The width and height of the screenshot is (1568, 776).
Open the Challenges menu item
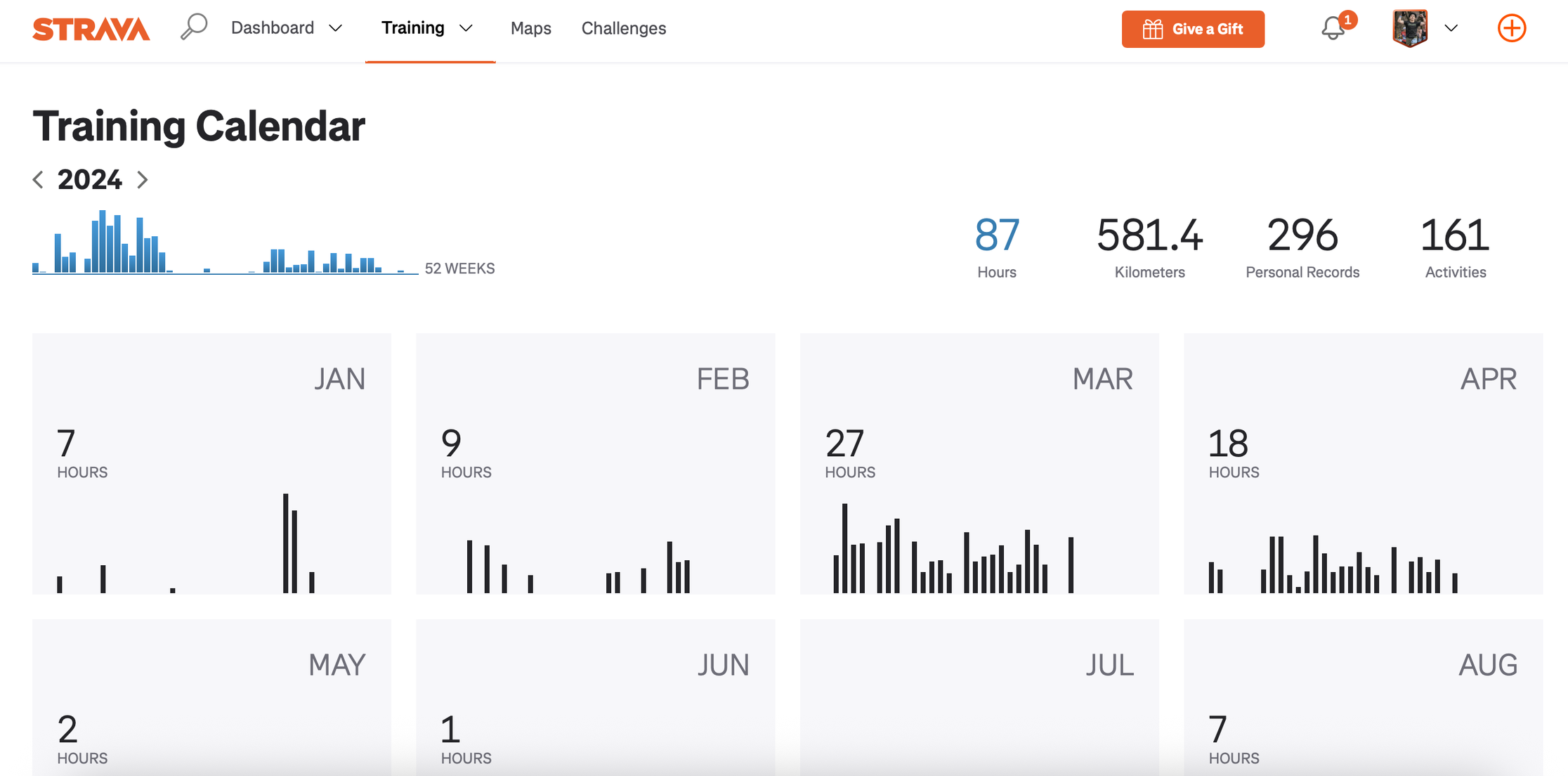pos(624,28)
